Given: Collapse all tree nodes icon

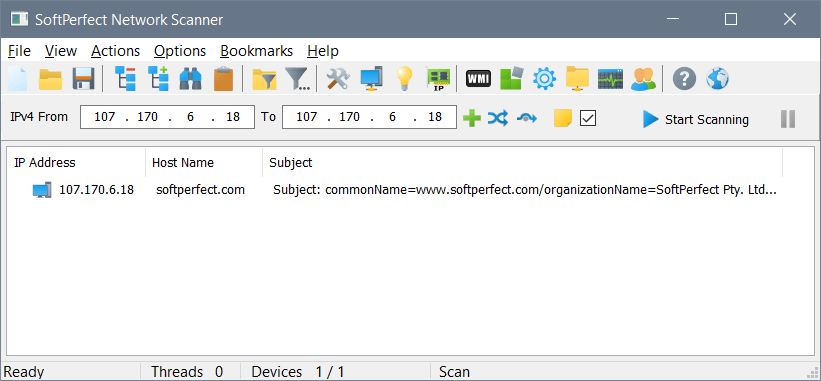Looking at the screenshot, I should coord(125,79).
